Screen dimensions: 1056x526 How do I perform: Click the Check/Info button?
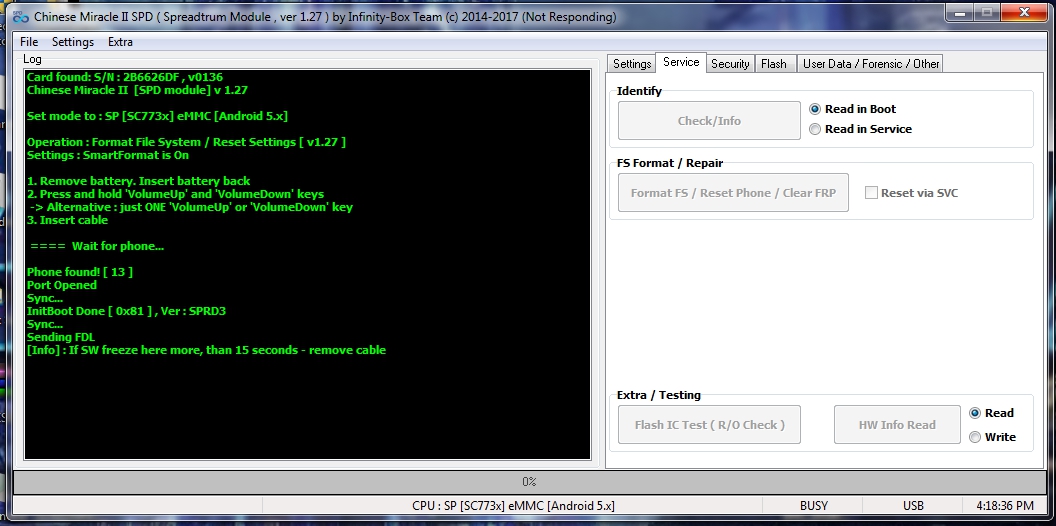(709, 121)
